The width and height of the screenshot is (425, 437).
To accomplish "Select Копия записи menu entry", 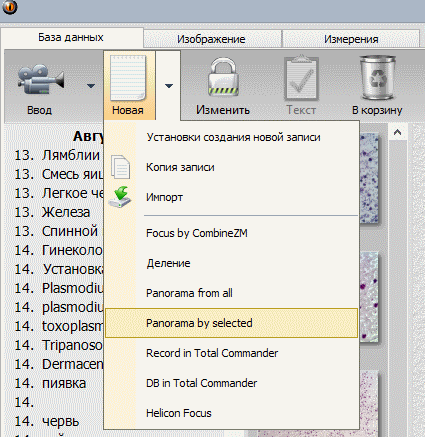I will pyautogui.click(x=231, y=167).
